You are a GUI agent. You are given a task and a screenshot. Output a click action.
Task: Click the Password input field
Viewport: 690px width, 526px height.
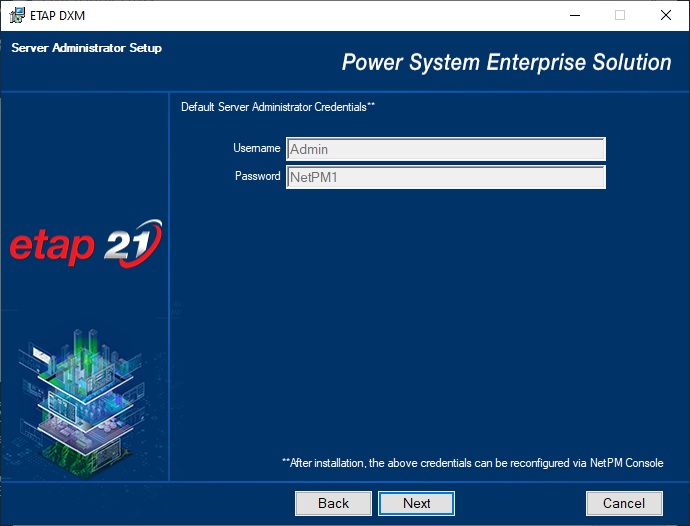coord(446,177)
